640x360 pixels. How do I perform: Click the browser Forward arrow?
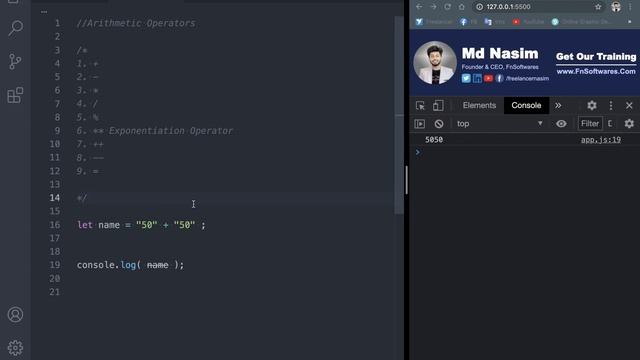pyautogui.click(x=433, y=7)
